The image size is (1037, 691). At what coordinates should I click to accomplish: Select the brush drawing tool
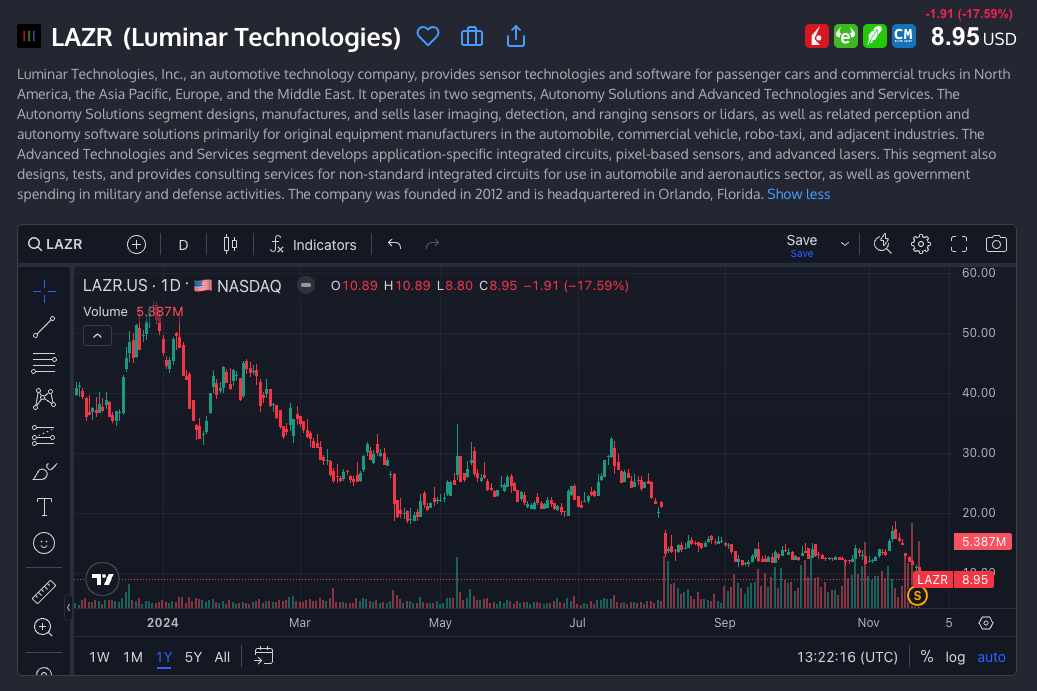click(44, 471)
